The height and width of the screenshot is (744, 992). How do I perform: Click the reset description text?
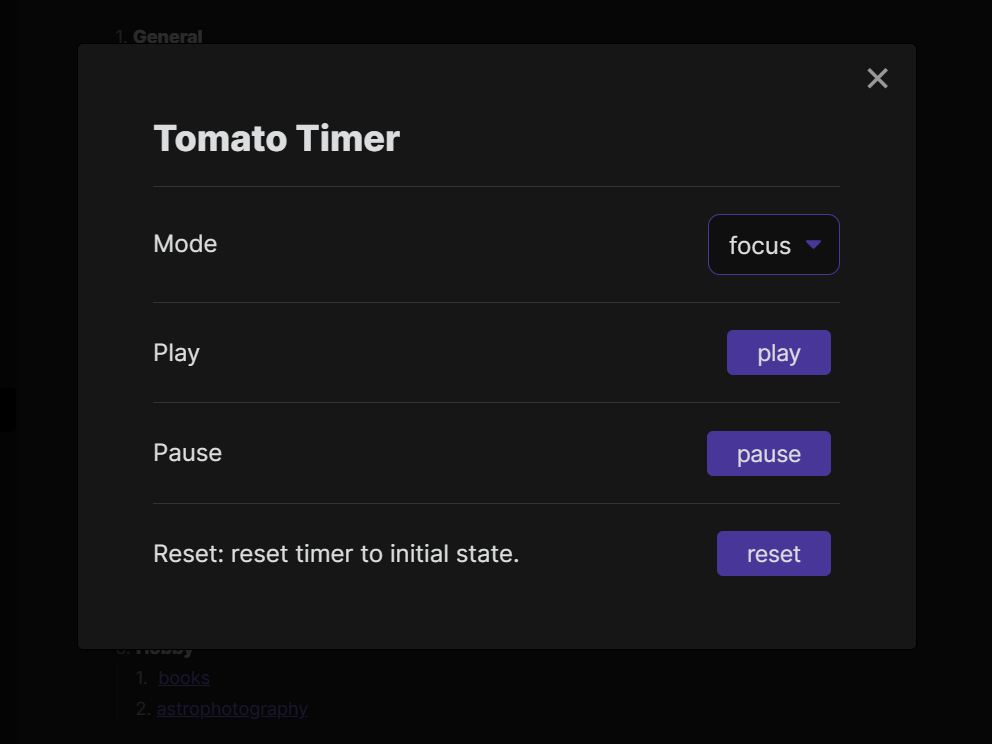(336, 553)
